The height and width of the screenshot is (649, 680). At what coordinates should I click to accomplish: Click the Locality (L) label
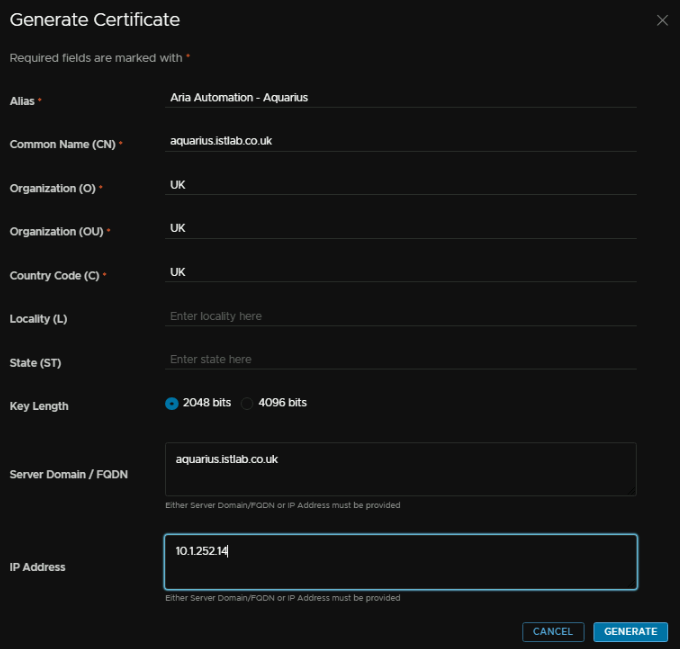(38, 319)
